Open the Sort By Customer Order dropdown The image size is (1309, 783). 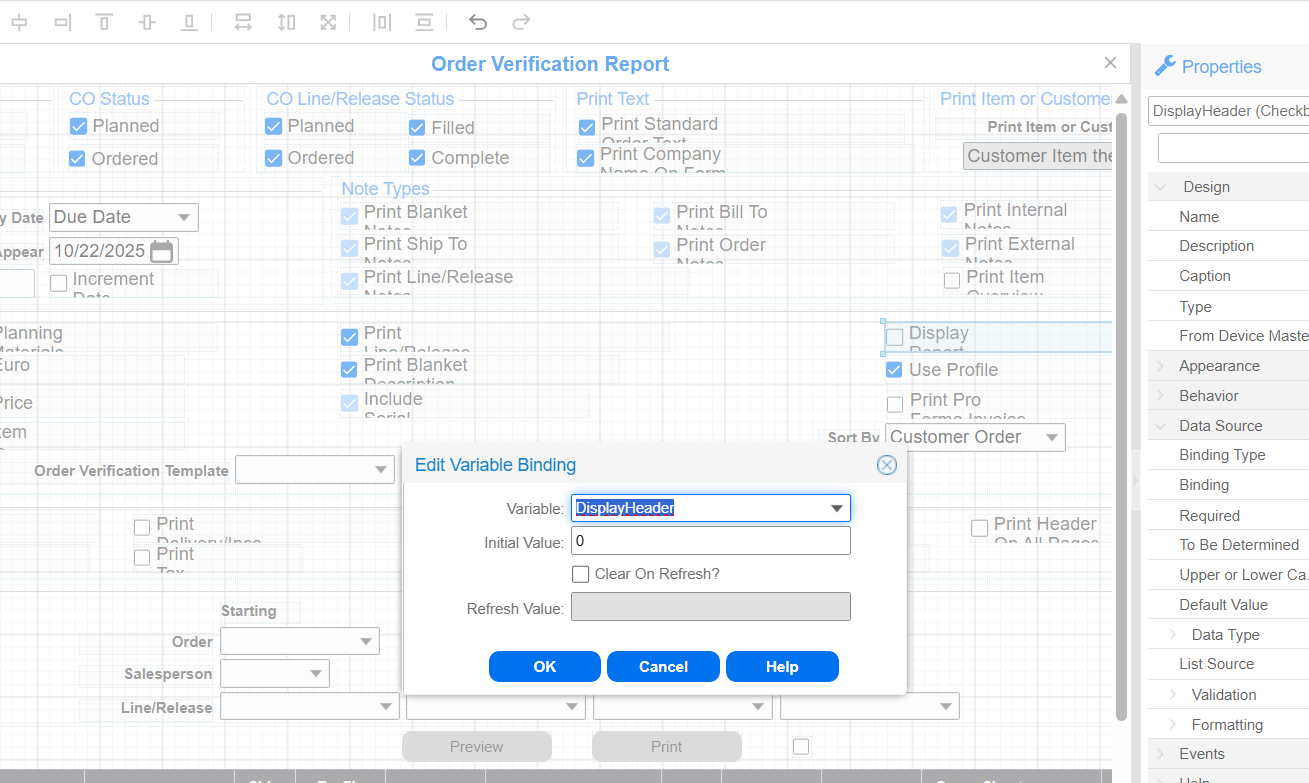pos(1051,437)
